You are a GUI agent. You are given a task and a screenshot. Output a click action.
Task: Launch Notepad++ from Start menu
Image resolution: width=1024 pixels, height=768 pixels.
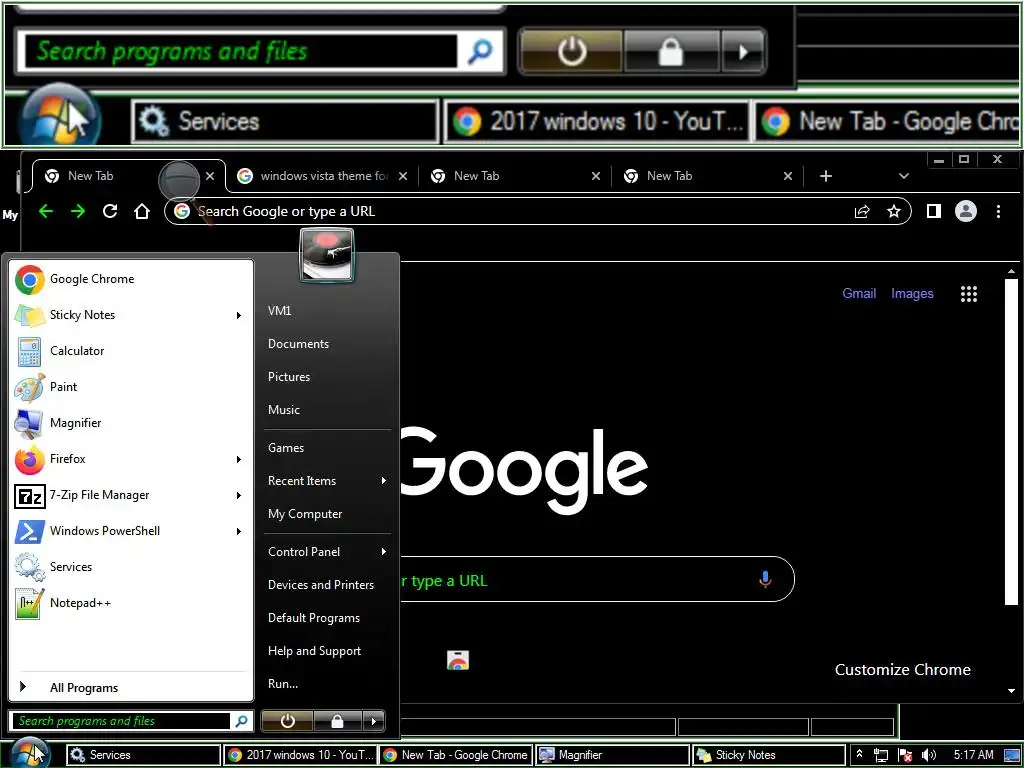(x=131, y=603)
